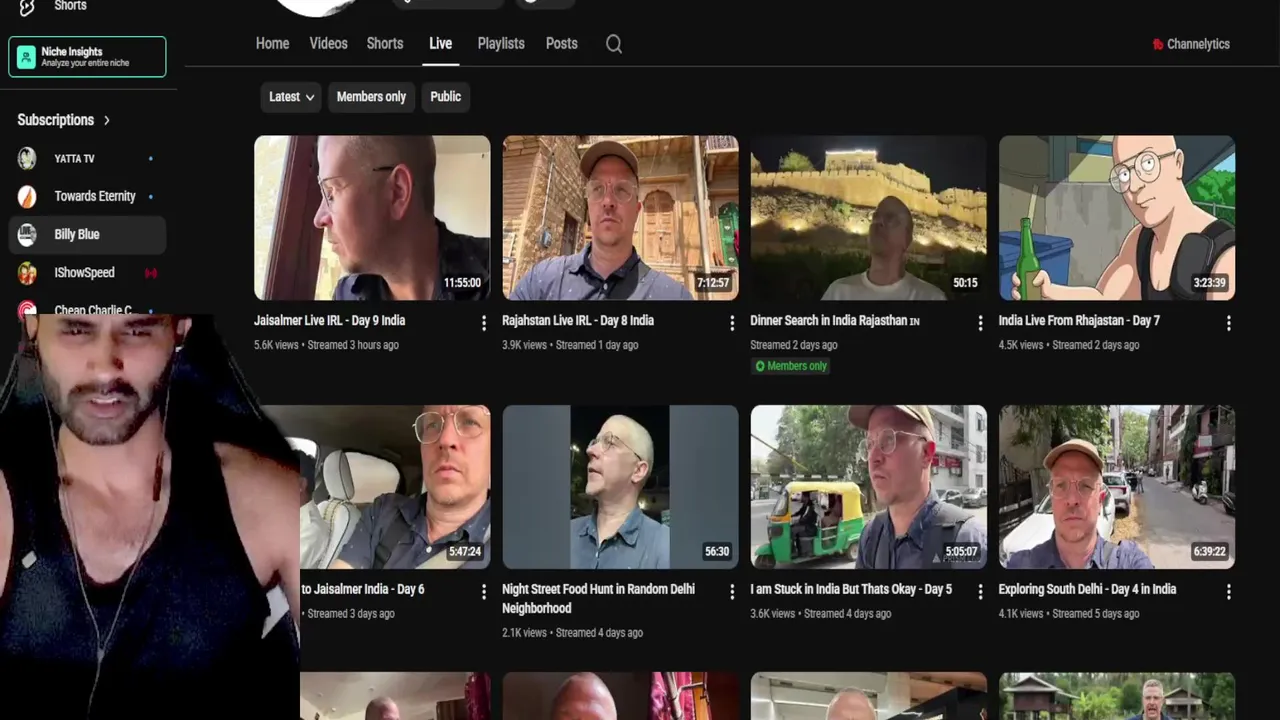Select Towards Eternity in subscriptions list

pos(87,196)
